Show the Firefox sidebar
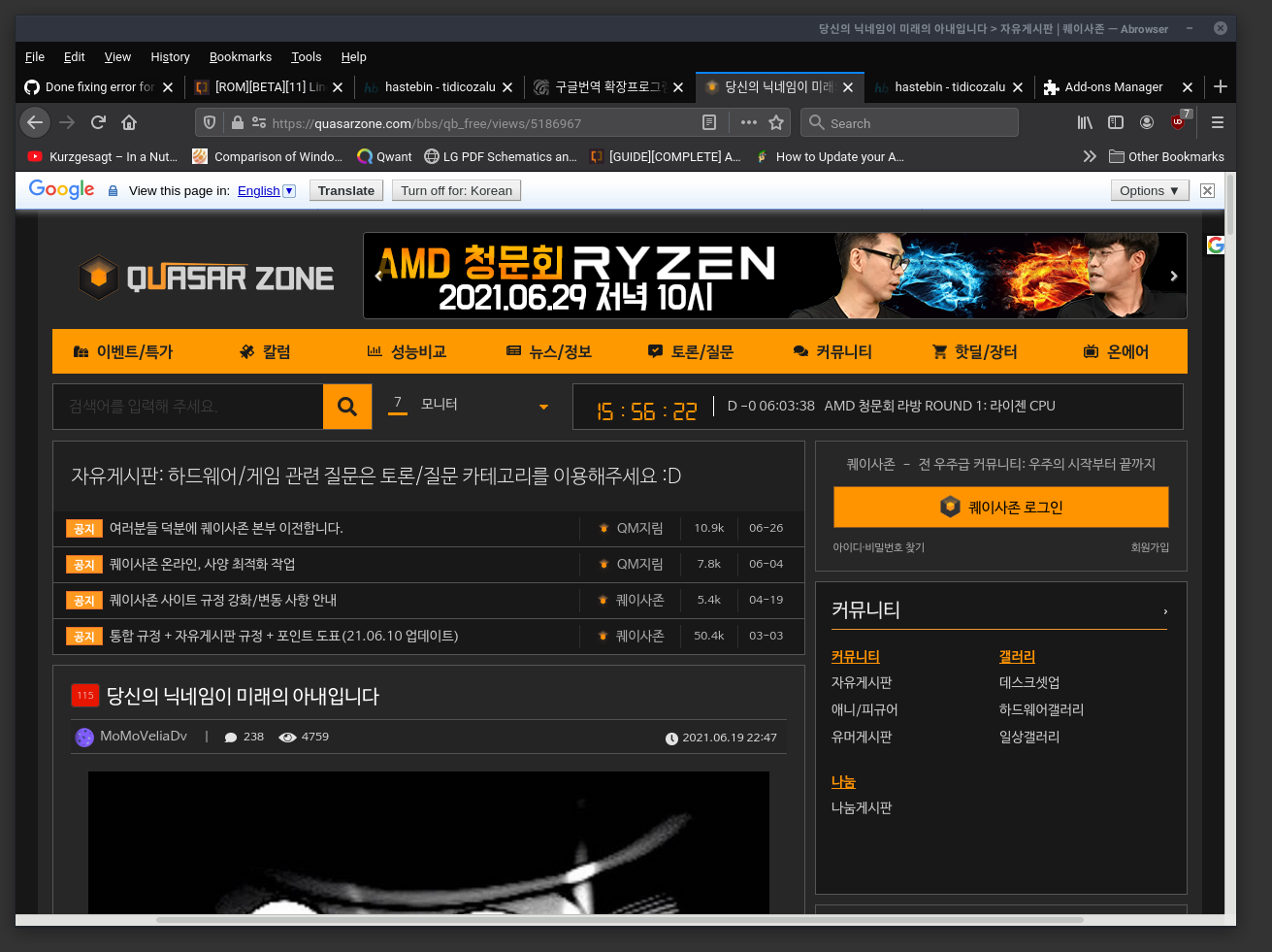Screen dimensions: 1272x952 click(x=1116, y=122)
